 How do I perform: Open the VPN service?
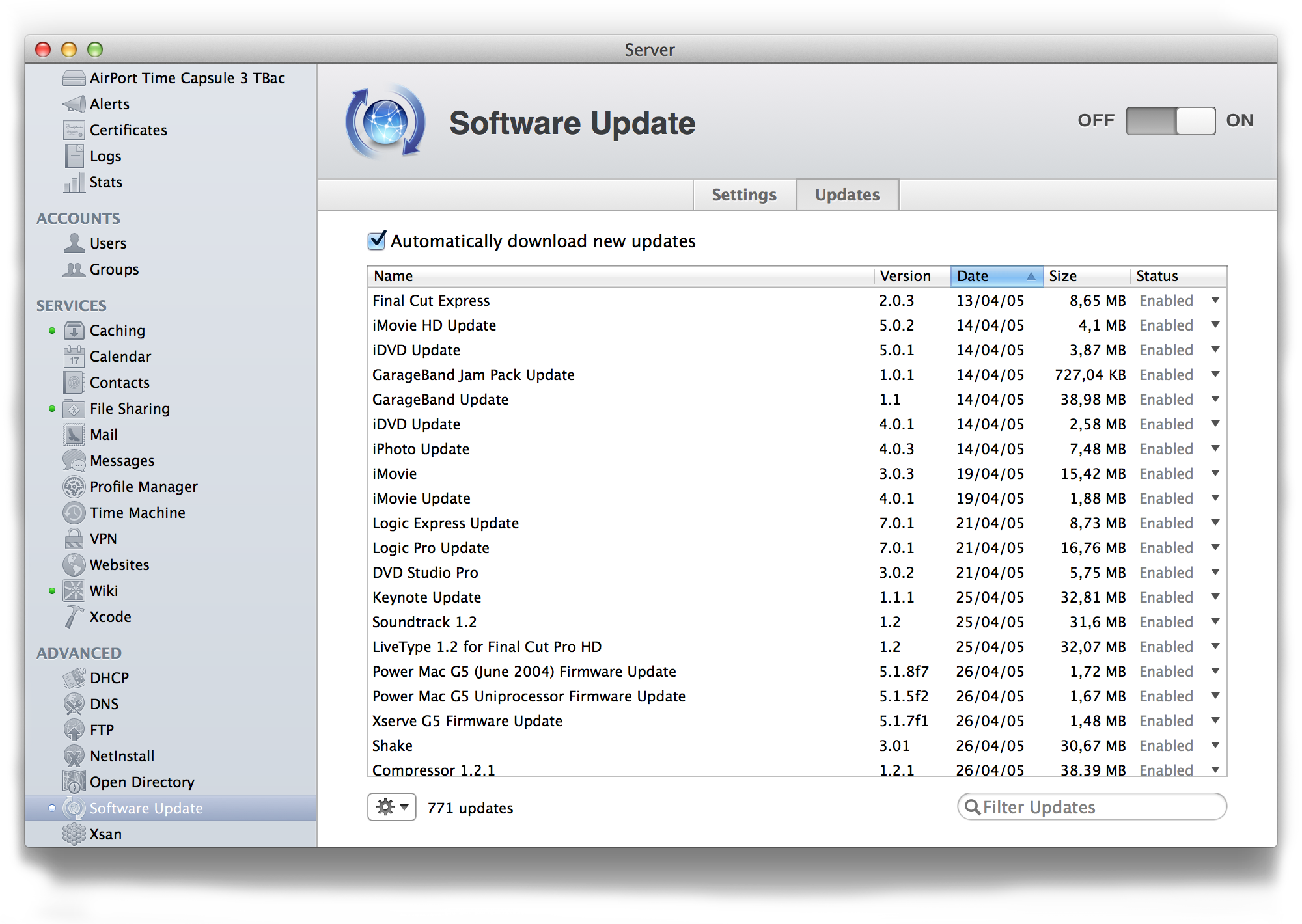[90, 539]
